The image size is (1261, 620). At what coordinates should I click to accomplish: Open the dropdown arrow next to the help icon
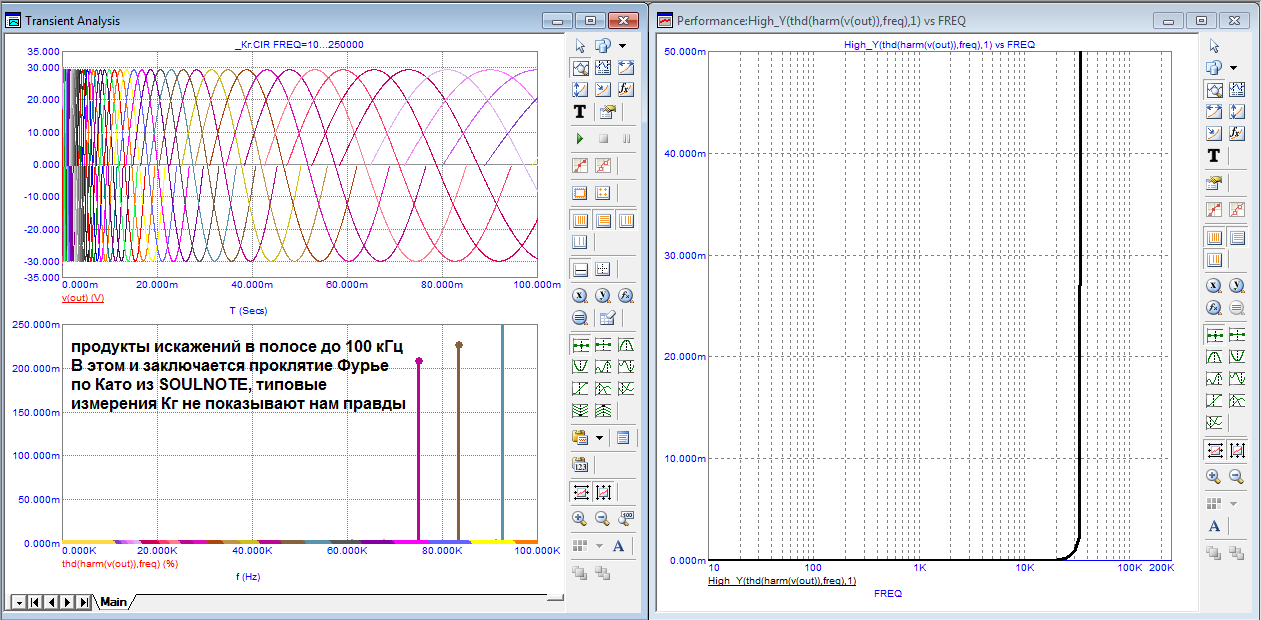[622, 45]
